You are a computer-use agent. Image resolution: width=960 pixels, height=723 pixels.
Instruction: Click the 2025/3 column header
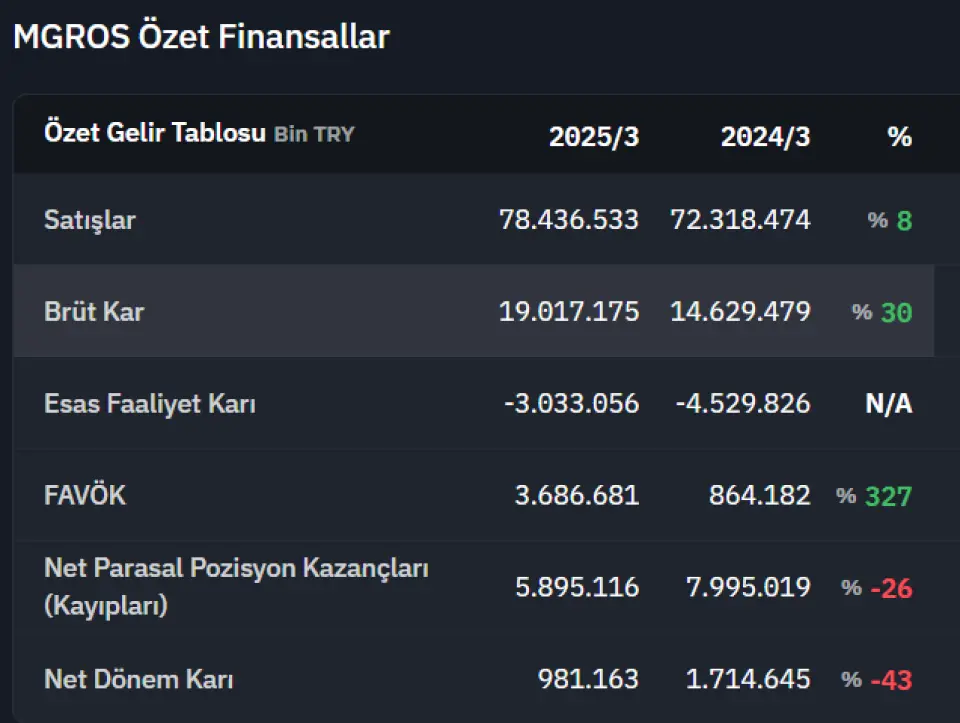pyautogui.click(x=594, y=137)
